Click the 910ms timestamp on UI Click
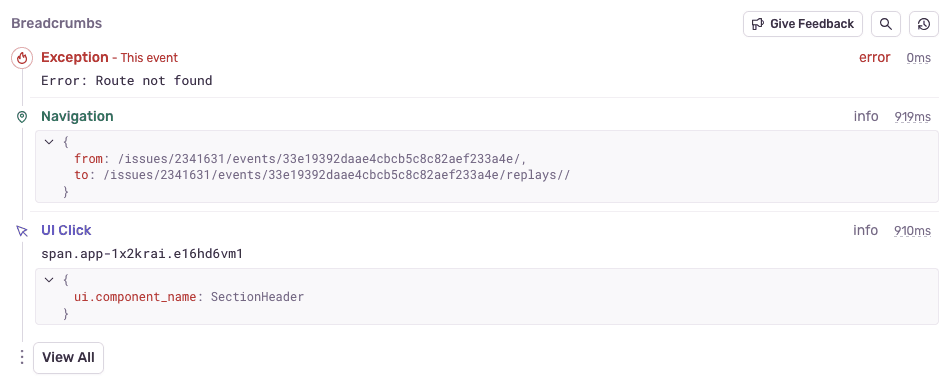951x390 pixels. (x=913, y=230)
